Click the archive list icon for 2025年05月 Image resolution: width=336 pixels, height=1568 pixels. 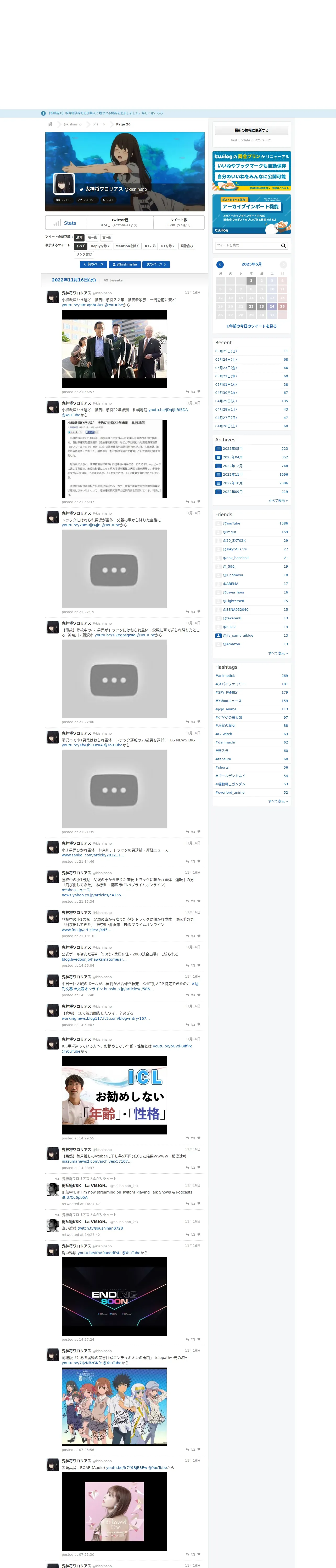218,449
